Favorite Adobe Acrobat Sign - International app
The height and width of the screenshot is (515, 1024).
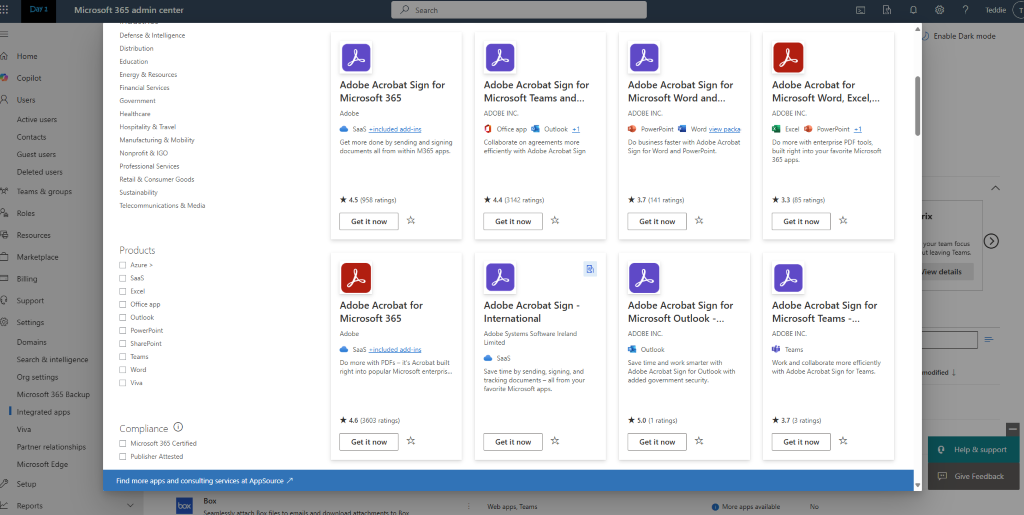555,441
